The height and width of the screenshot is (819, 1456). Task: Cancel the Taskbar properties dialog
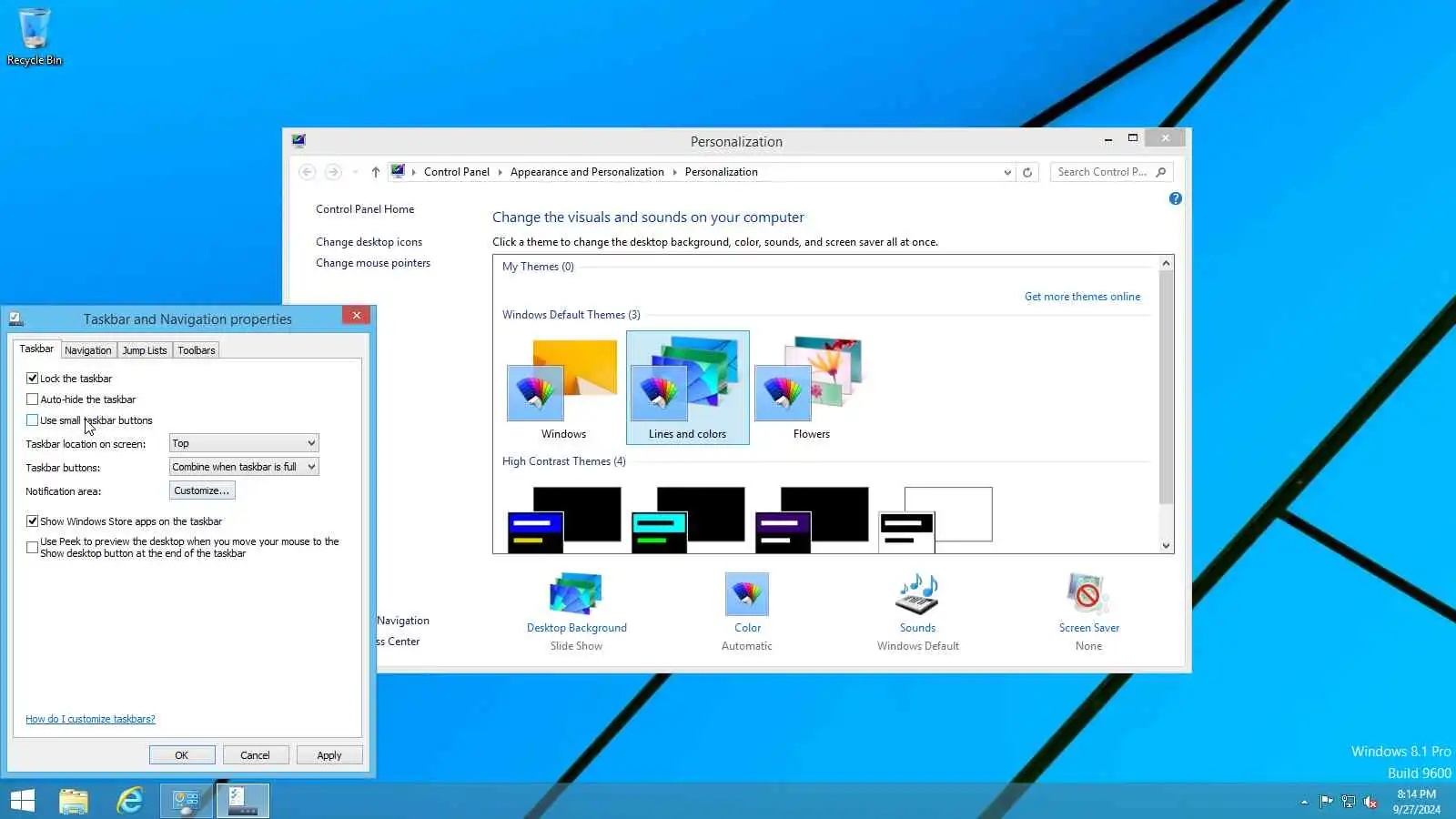[x=255, y=755]
